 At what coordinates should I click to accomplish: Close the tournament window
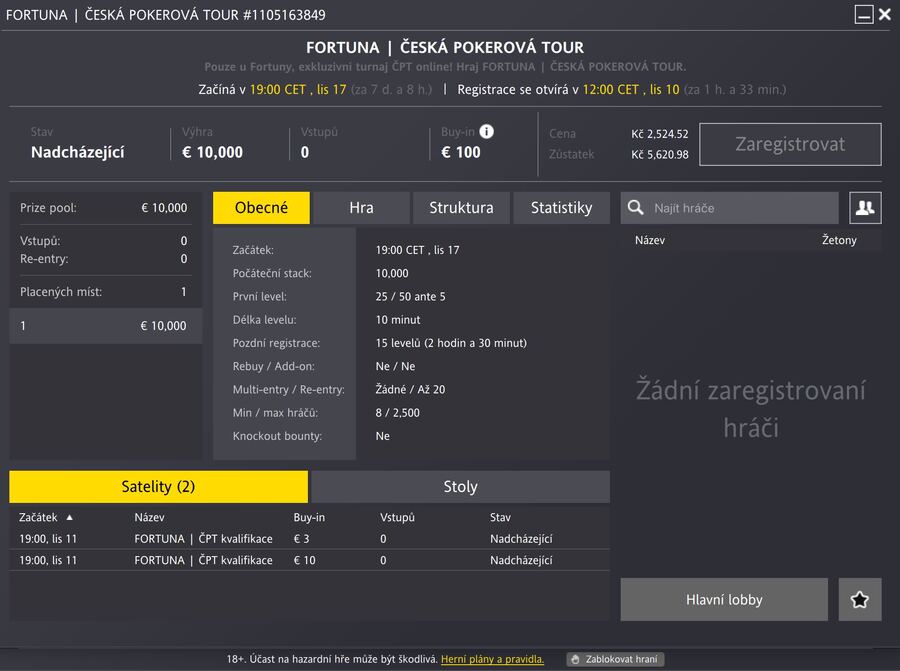(885, 14)
